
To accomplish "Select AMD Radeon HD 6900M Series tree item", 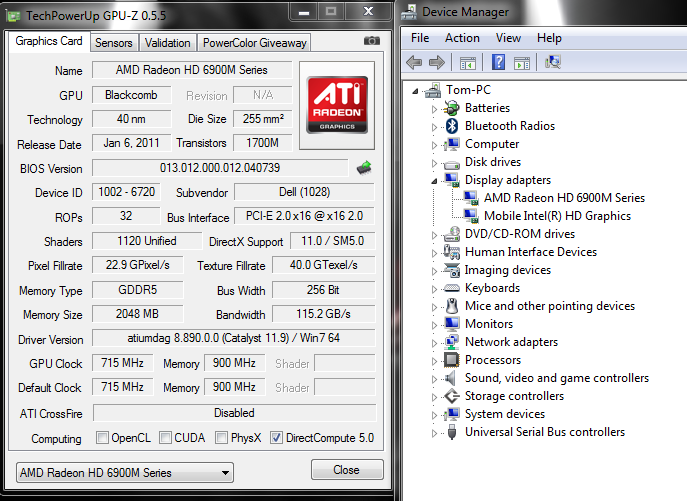I will pos(564,198).
